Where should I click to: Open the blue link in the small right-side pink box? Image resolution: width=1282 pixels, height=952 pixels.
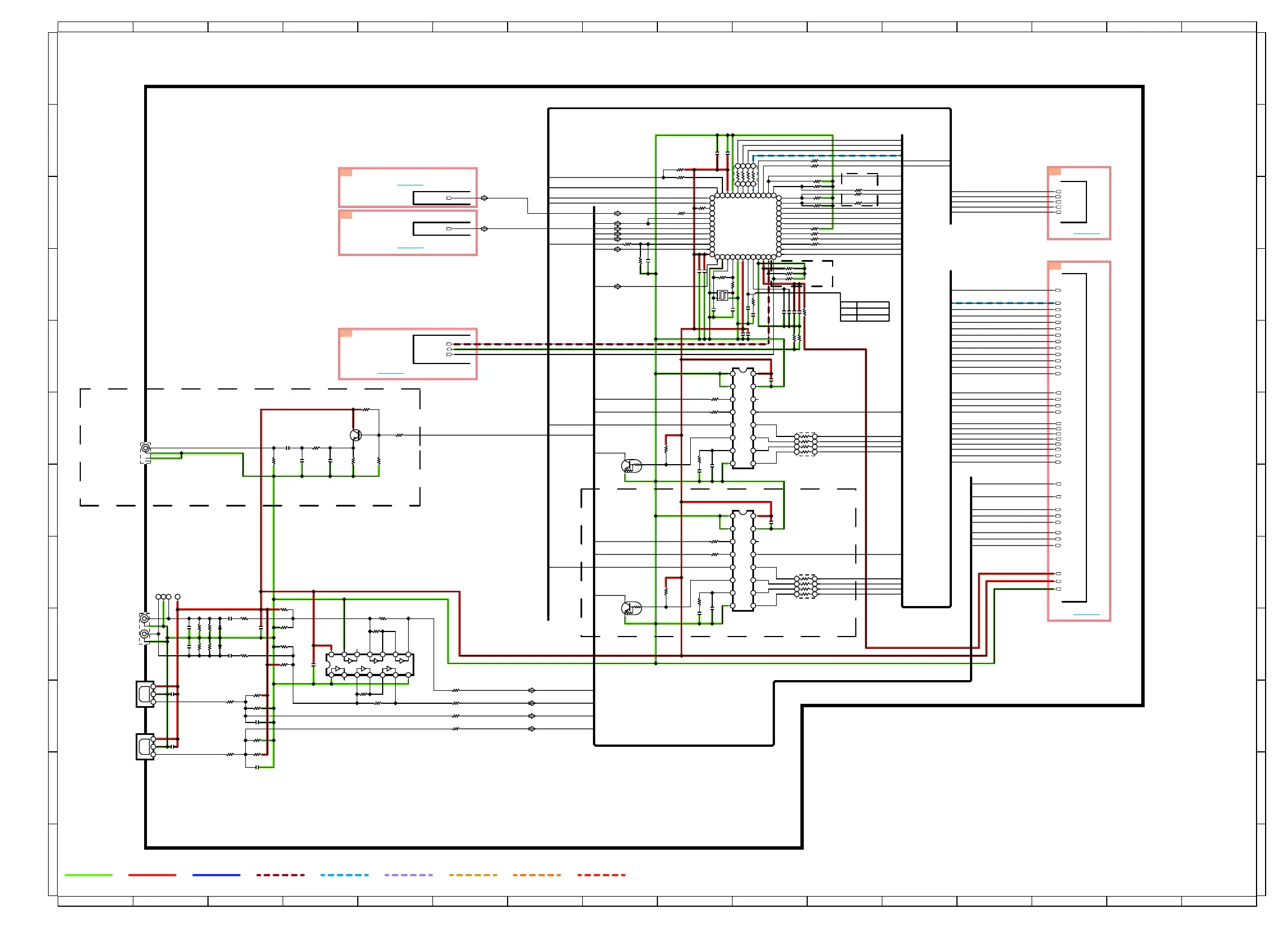[x=1086, y=233]
